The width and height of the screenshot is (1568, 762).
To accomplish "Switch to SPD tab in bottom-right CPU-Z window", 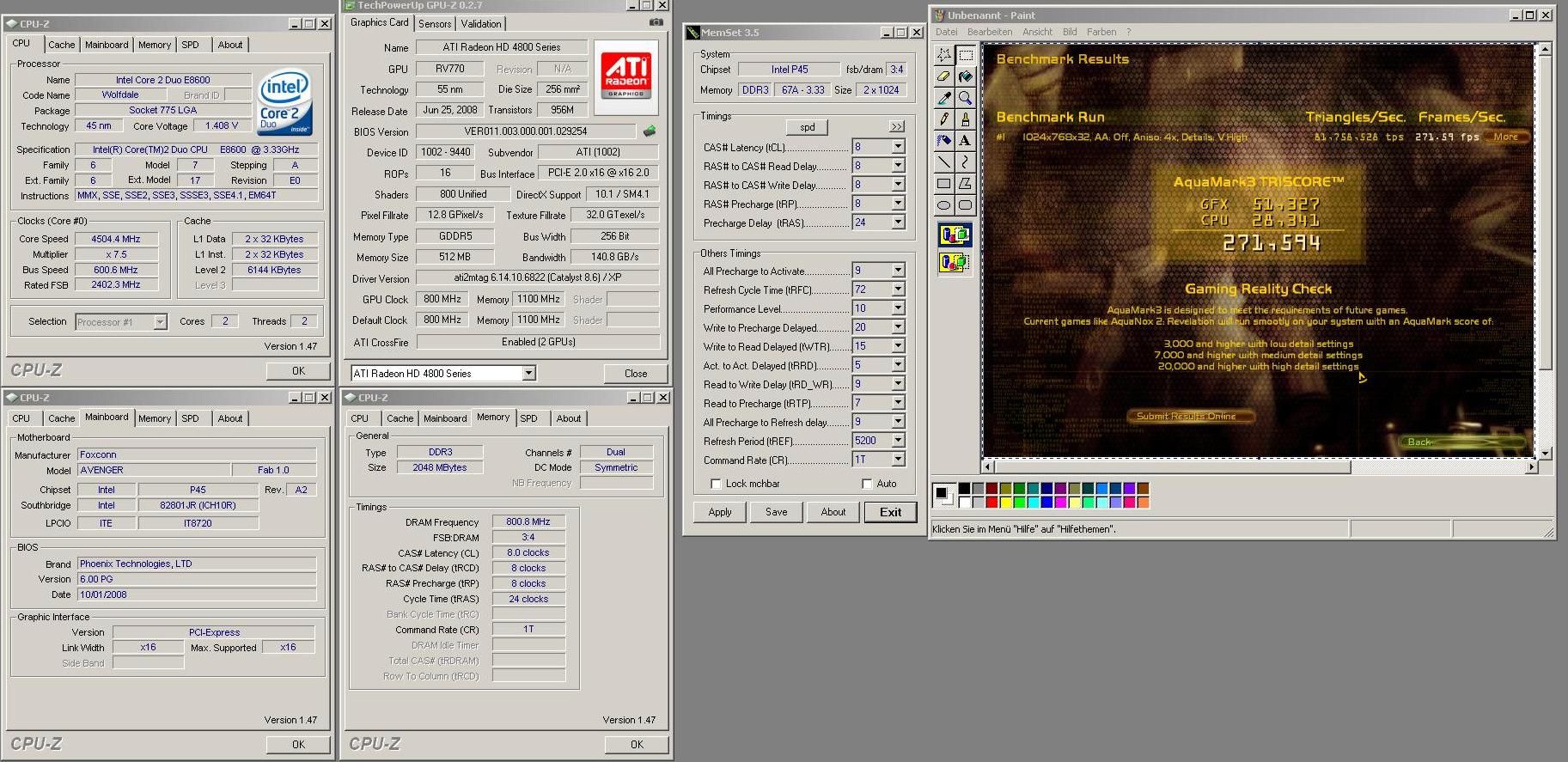I will coord(529,418).
